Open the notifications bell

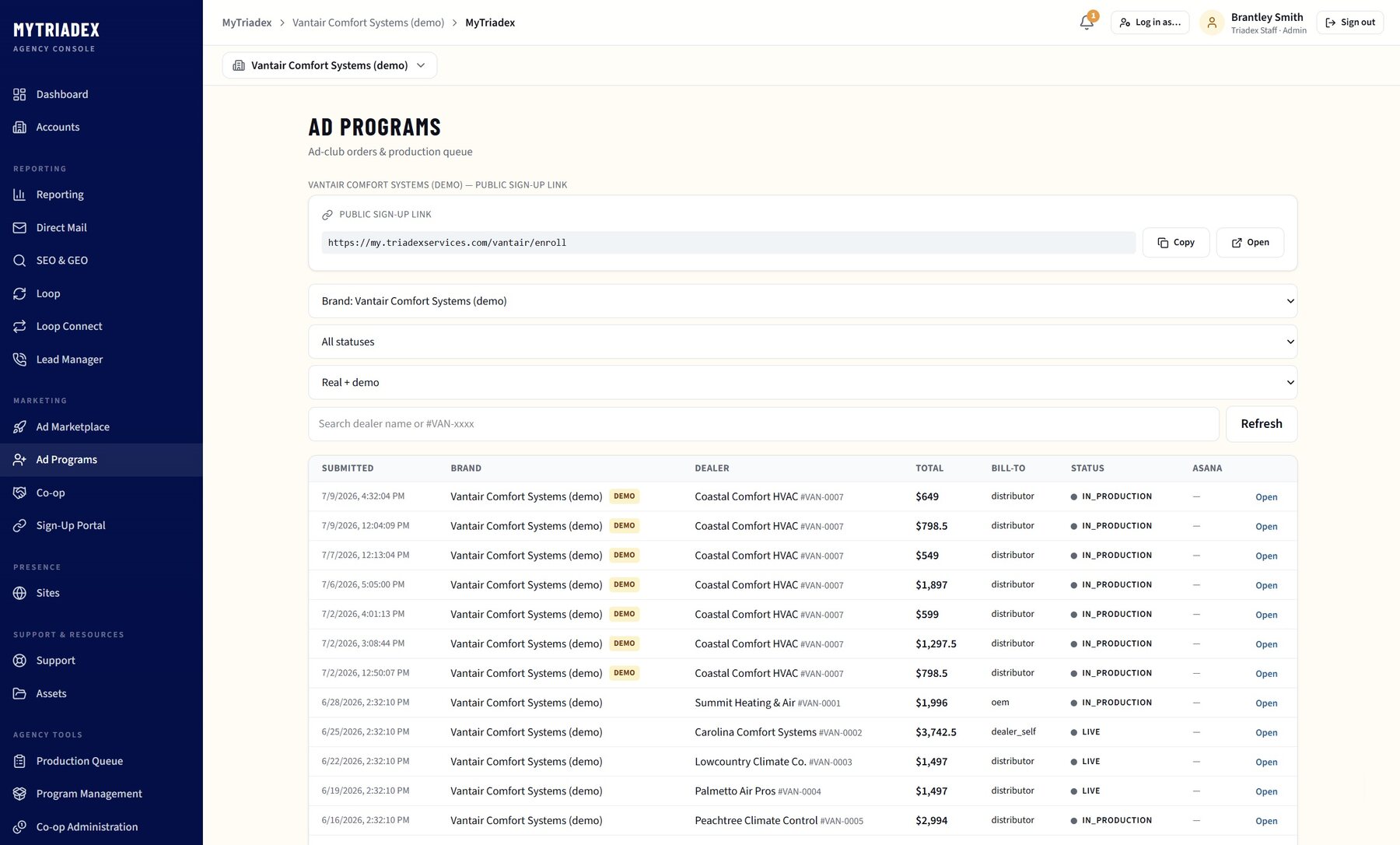pos(1087,23)
